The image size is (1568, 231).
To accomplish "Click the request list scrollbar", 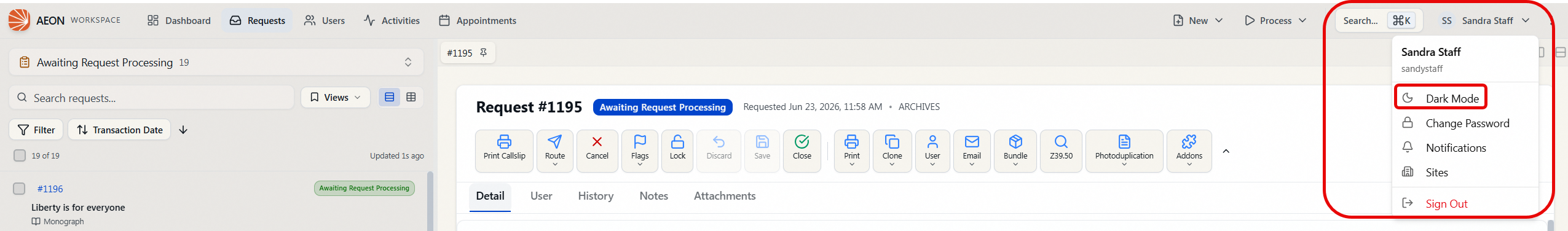I will coord(430,201).
